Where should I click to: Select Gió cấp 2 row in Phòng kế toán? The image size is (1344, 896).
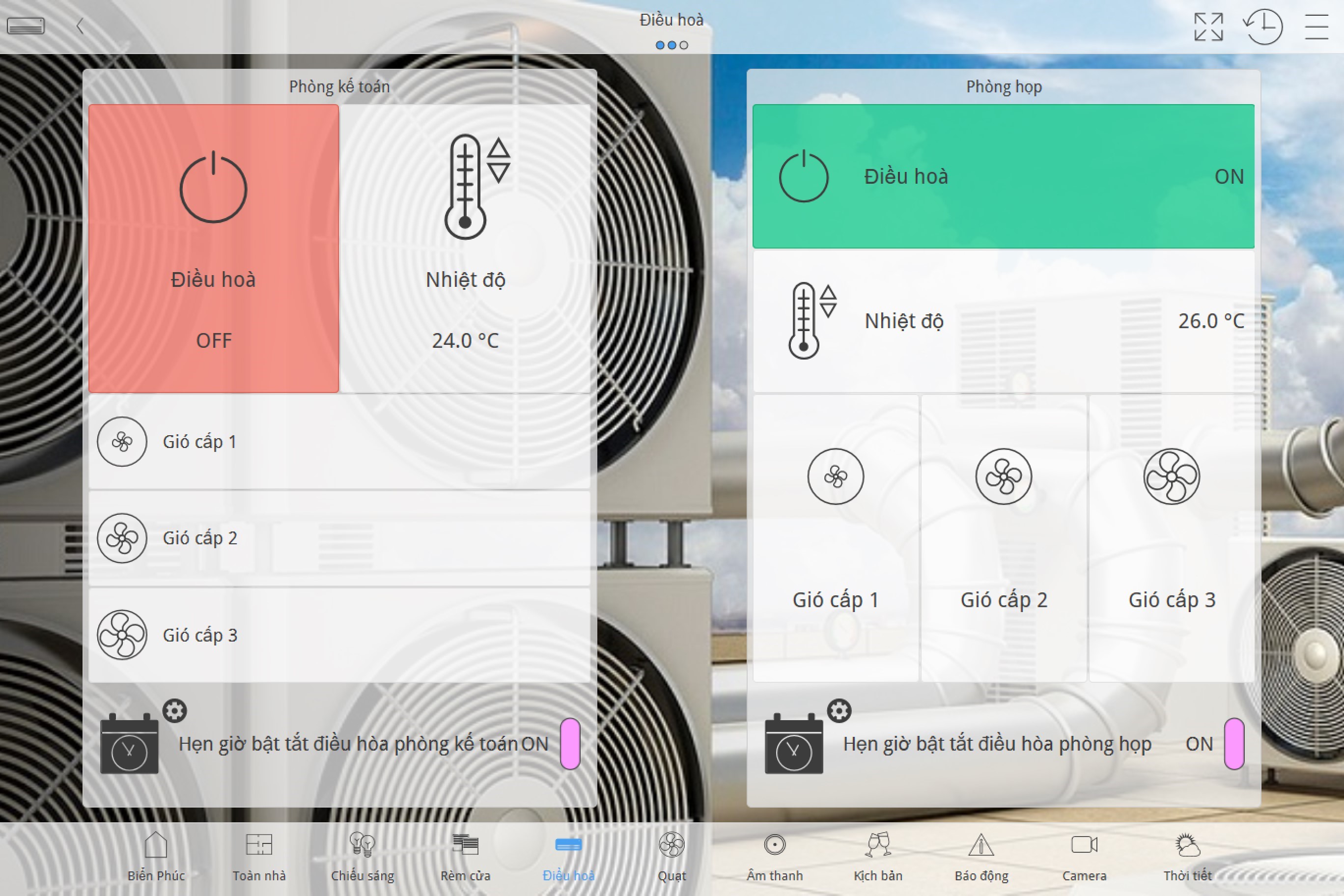339,538
